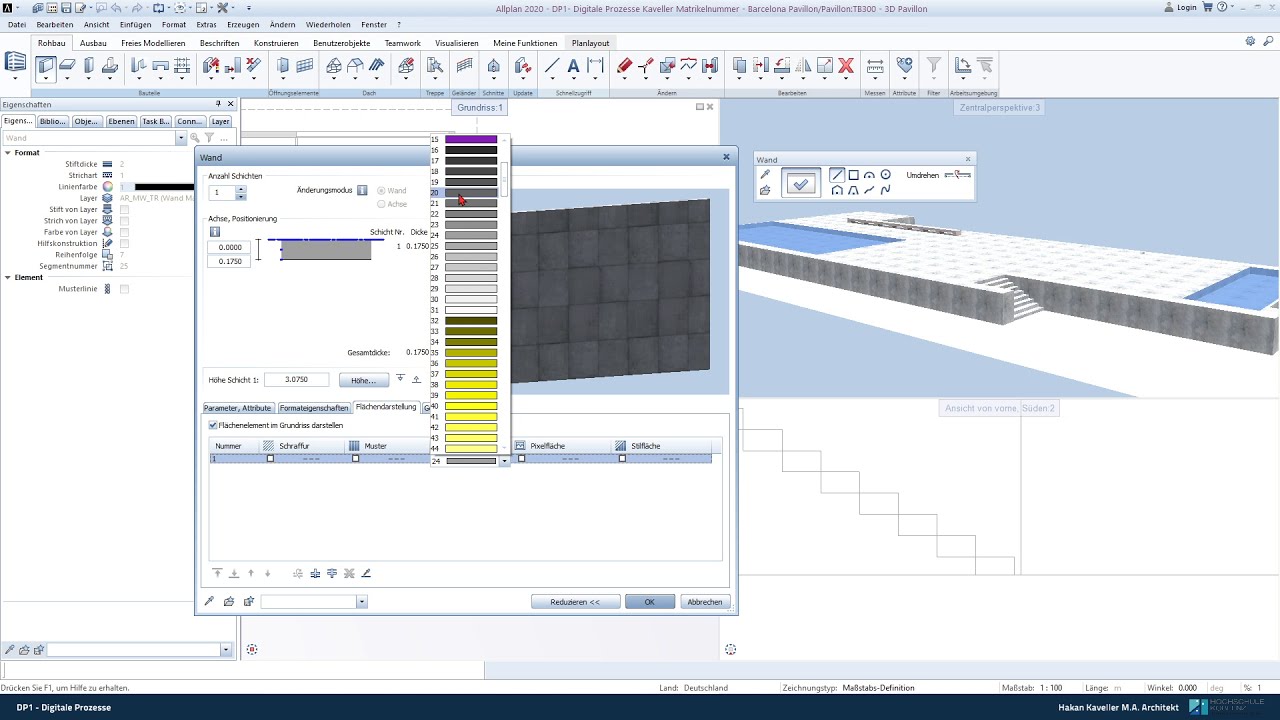Click the settings gear icon near the ribbon tabs
This screenshot has height=720, width=1280.
click(1250, 42)
